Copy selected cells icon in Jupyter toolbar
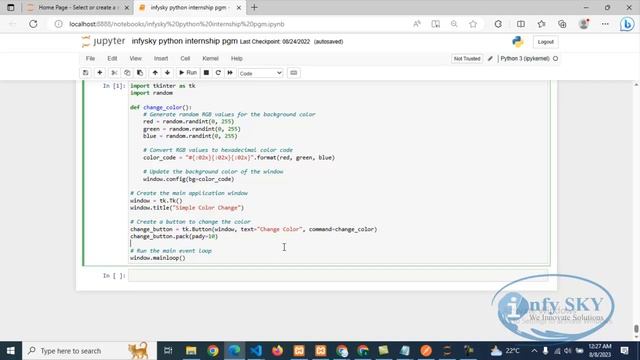This screenshot has width=640, height=360. coord(127,73)
